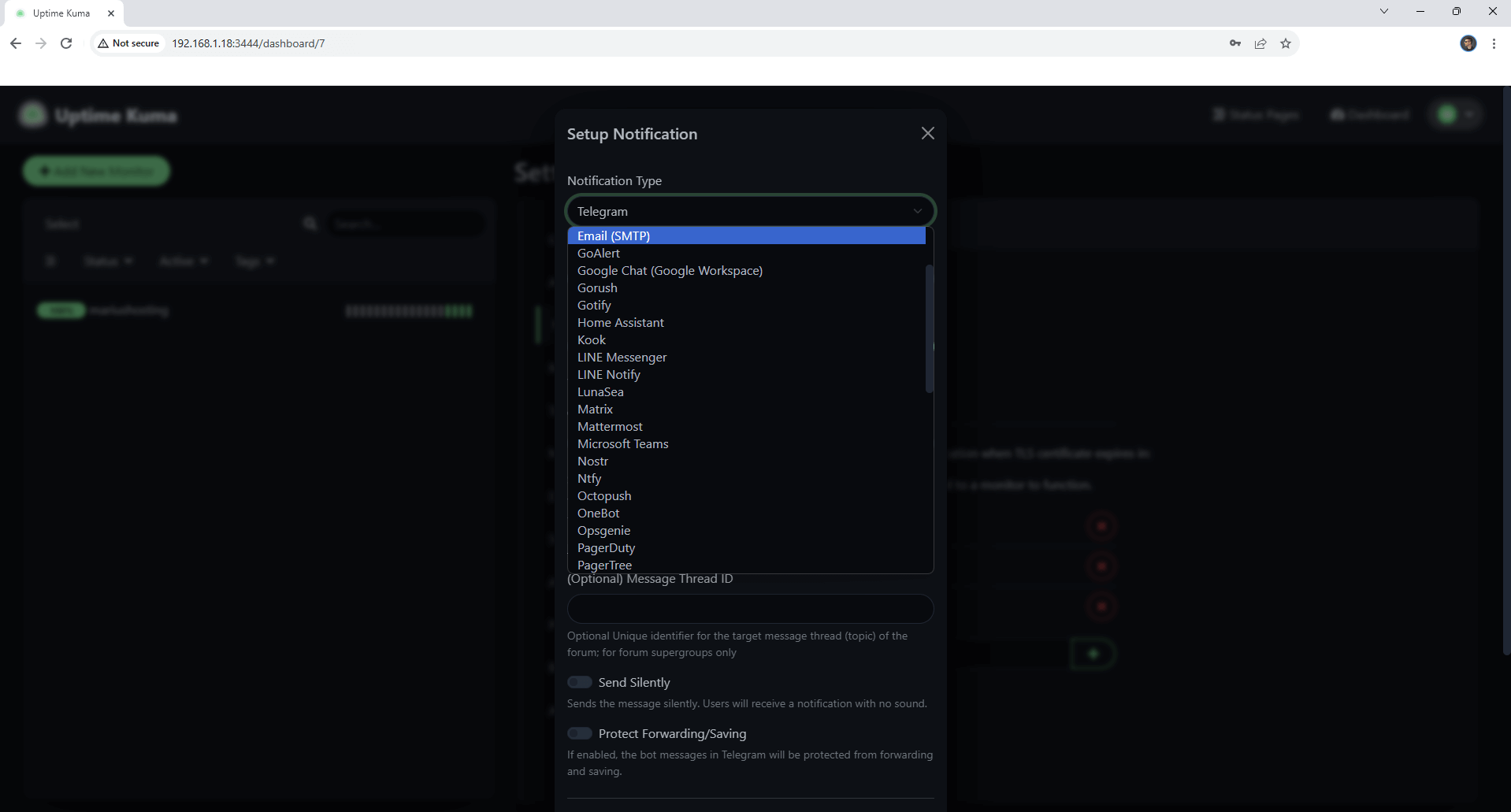Viewport: 1511px width, 812px height.
Task: Click the Message Thread ID input field
Action: [x=749, y=608]
